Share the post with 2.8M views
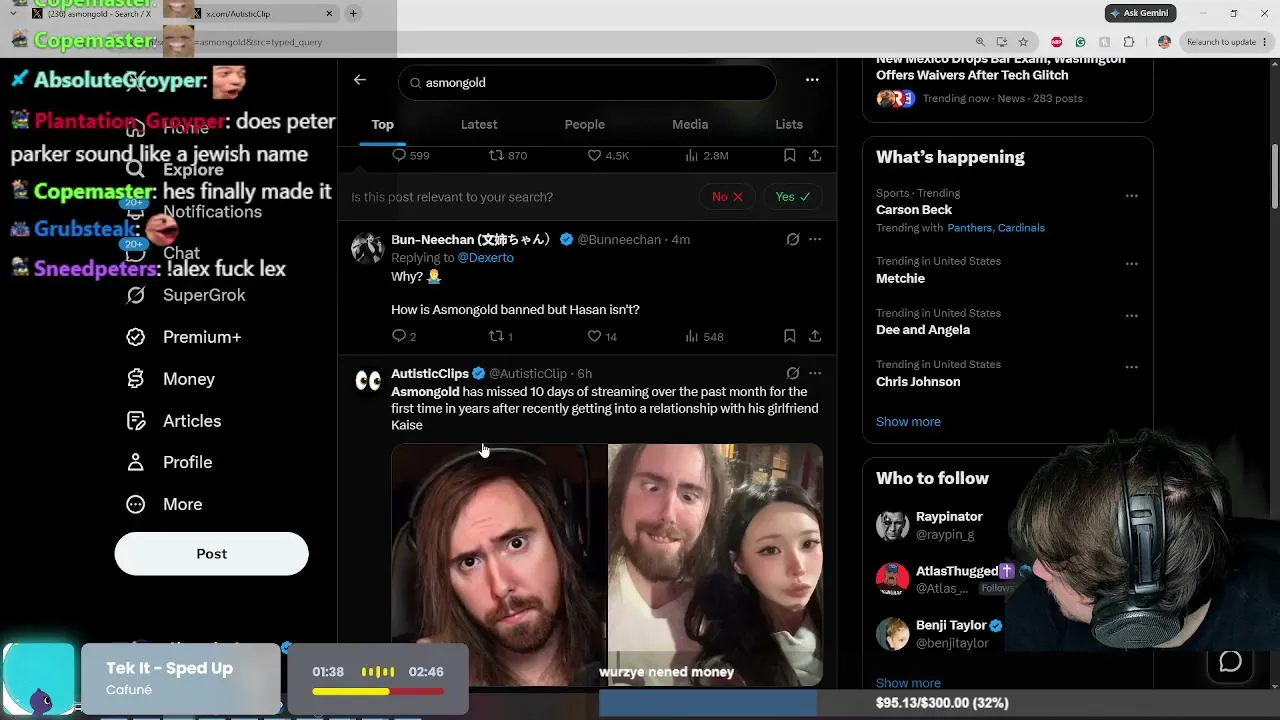This screenshot has width=1280, height=720. point(815,155)
